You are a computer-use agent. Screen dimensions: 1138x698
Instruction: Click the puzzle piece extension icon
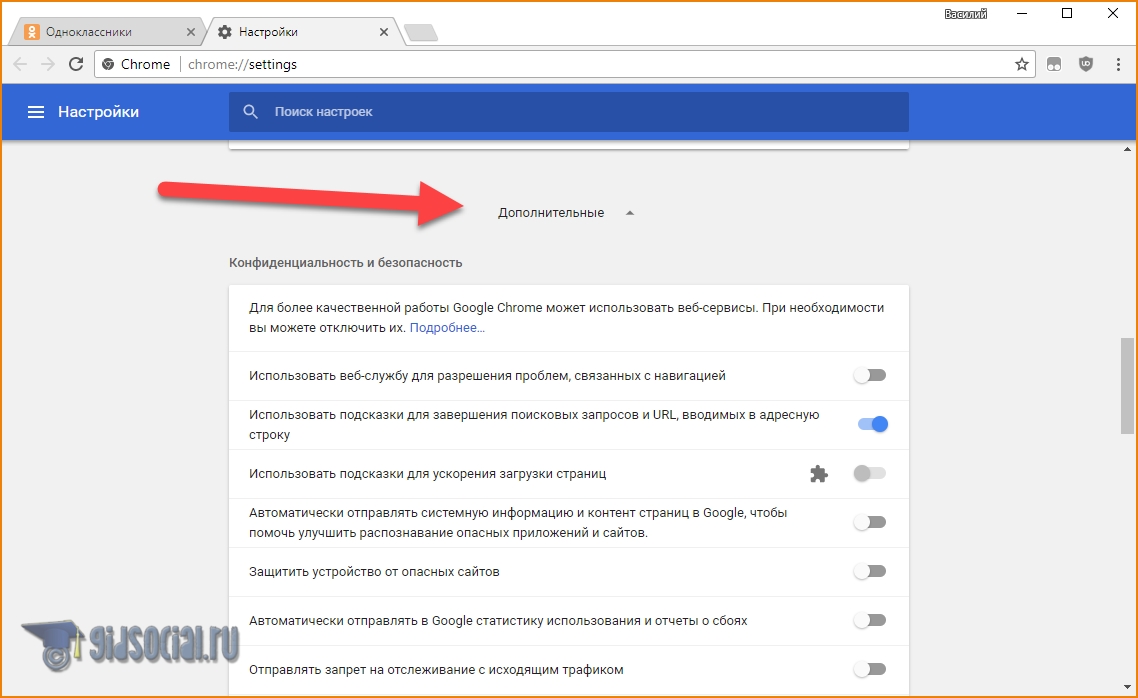point(819,474)
